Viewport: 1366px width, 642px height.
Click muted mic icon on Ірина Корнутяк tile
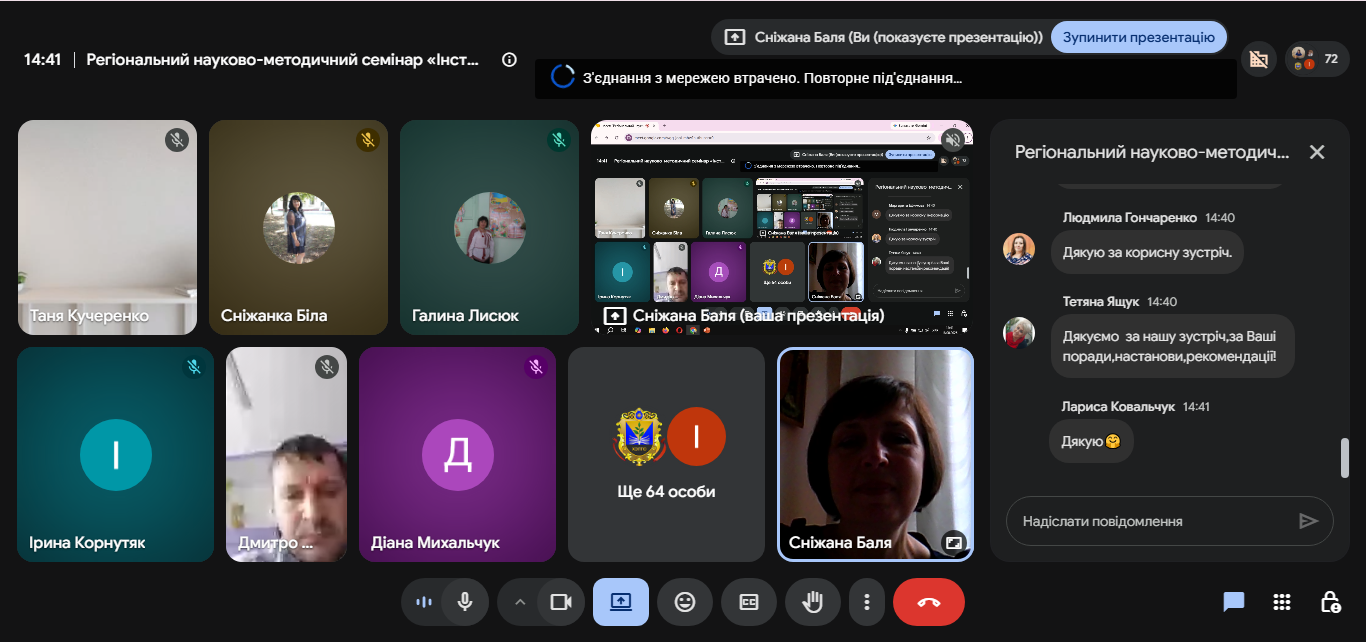(x=194, y=367)
